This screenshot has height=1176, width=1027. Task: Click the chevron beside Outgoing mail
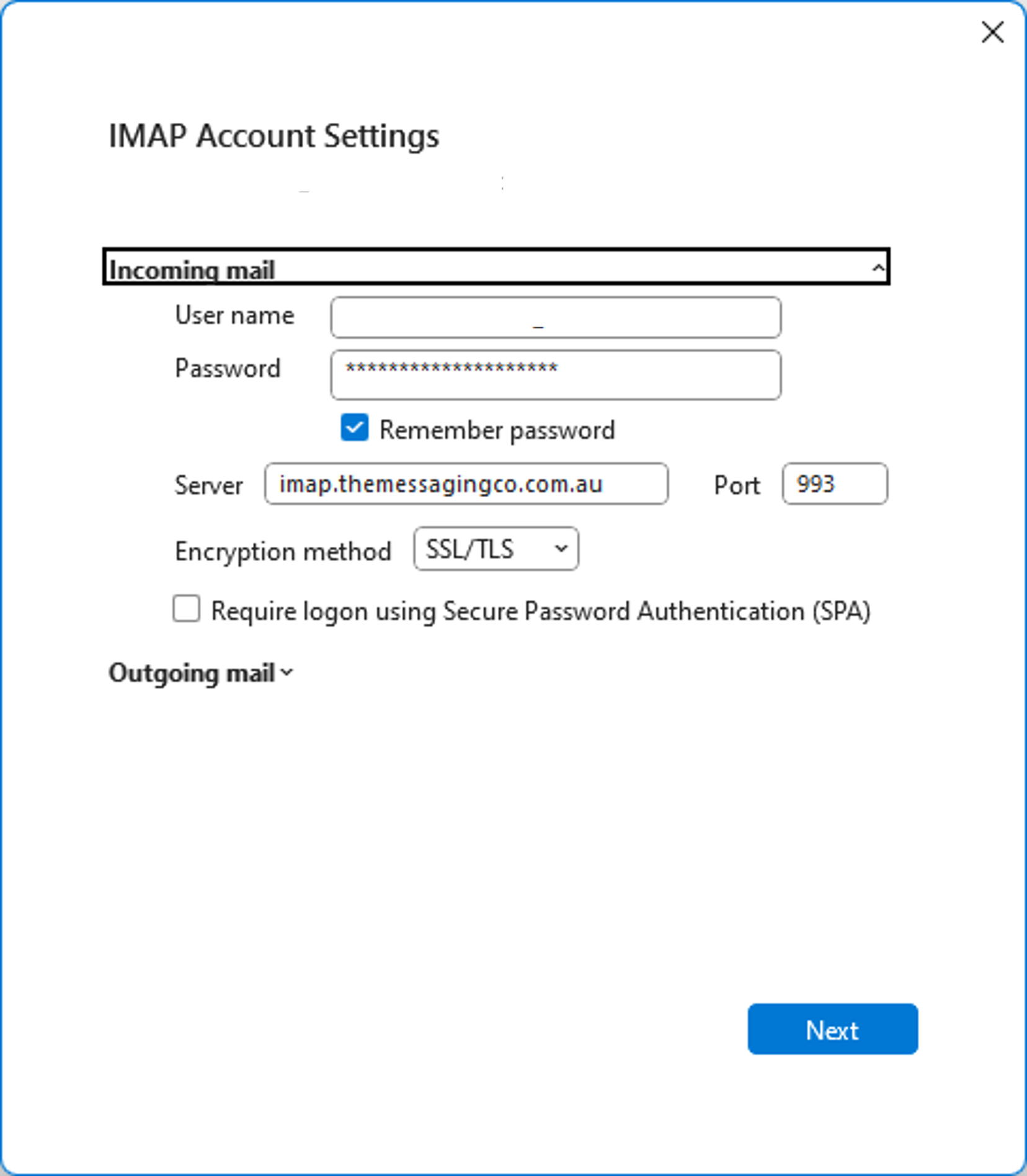(287, 672)
